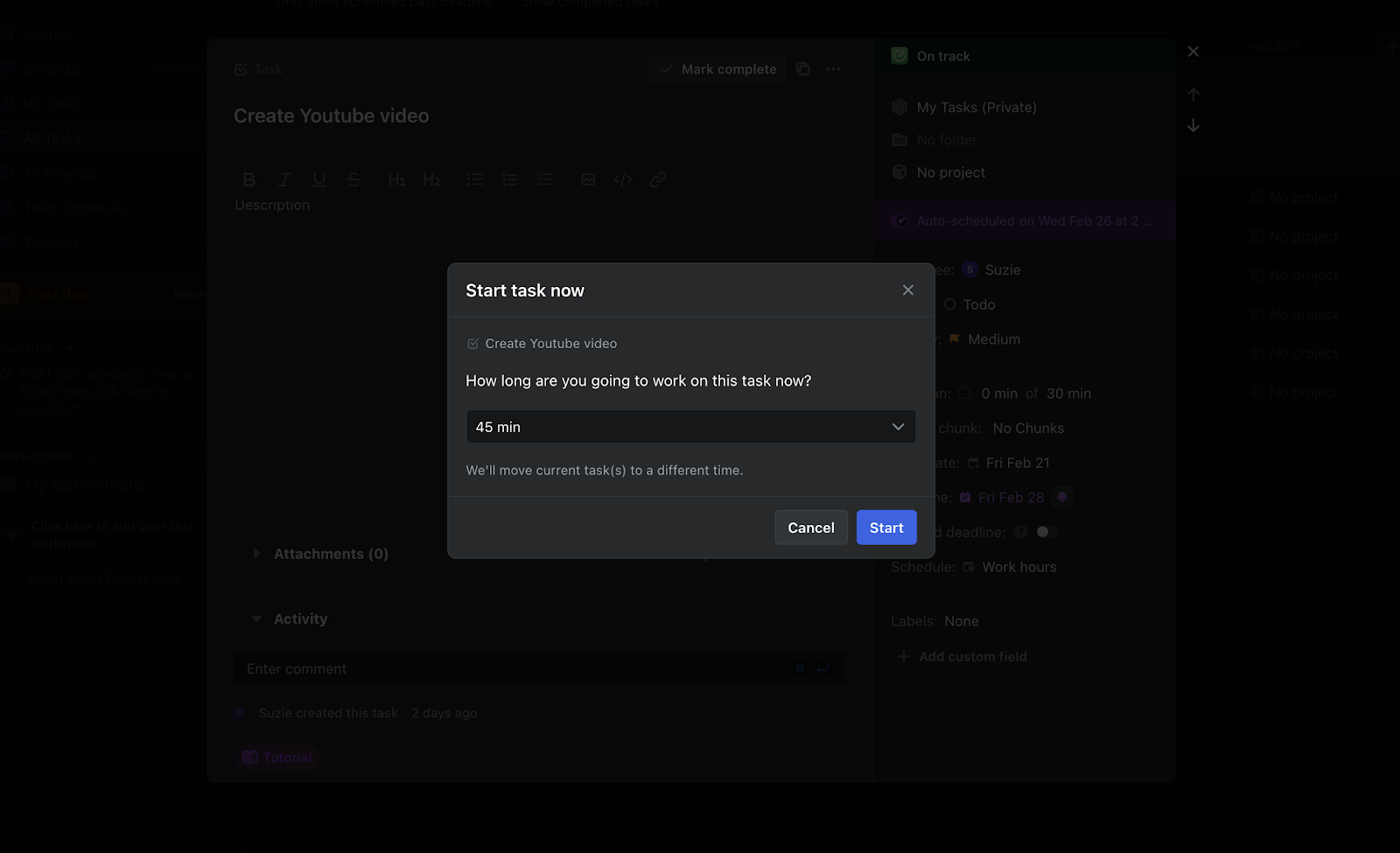
Task: Insert a hyperlink
Action: click(658, 179)
